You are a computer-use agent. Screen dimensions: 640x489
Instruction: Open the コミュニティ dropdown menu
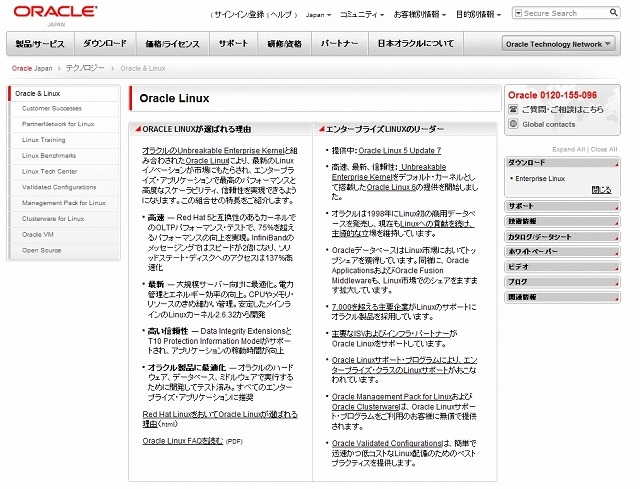[362, 14]
